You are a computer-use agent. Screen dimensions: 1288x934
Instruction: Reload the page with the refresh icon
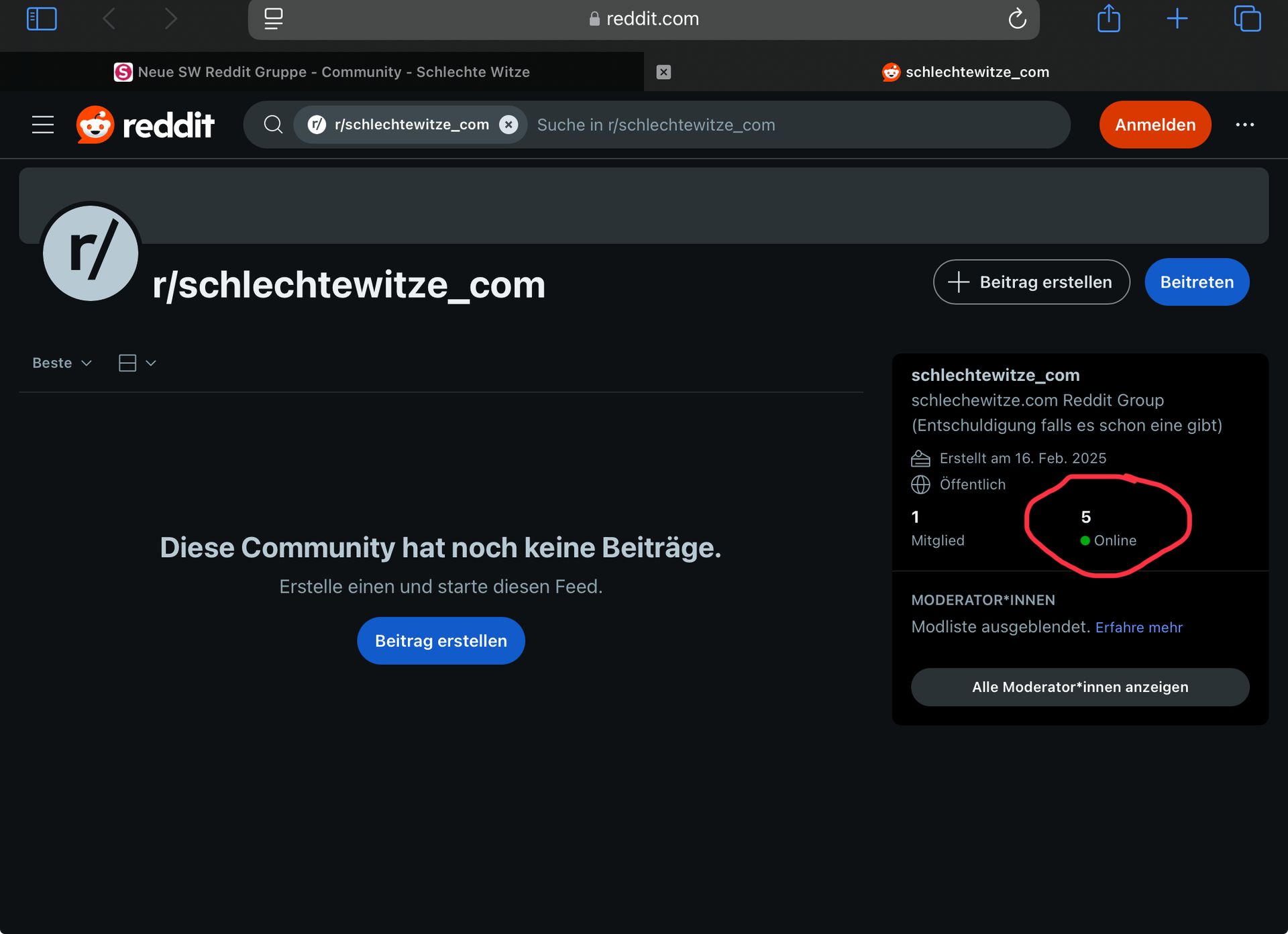click(x=1017, y=19)
